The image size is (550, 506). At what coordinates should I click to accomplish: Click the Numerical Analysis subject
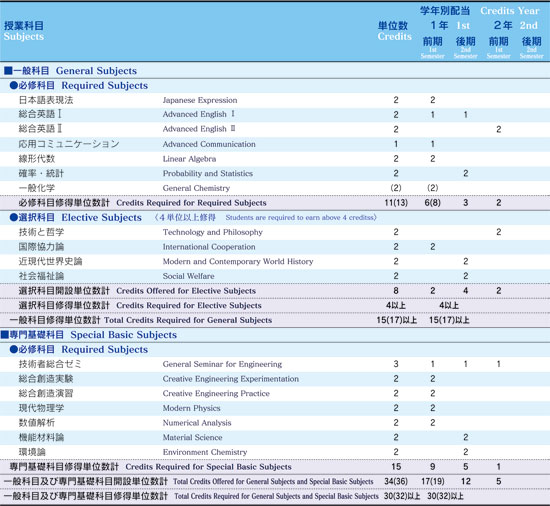pyautogui.click(x=197, y=423)
